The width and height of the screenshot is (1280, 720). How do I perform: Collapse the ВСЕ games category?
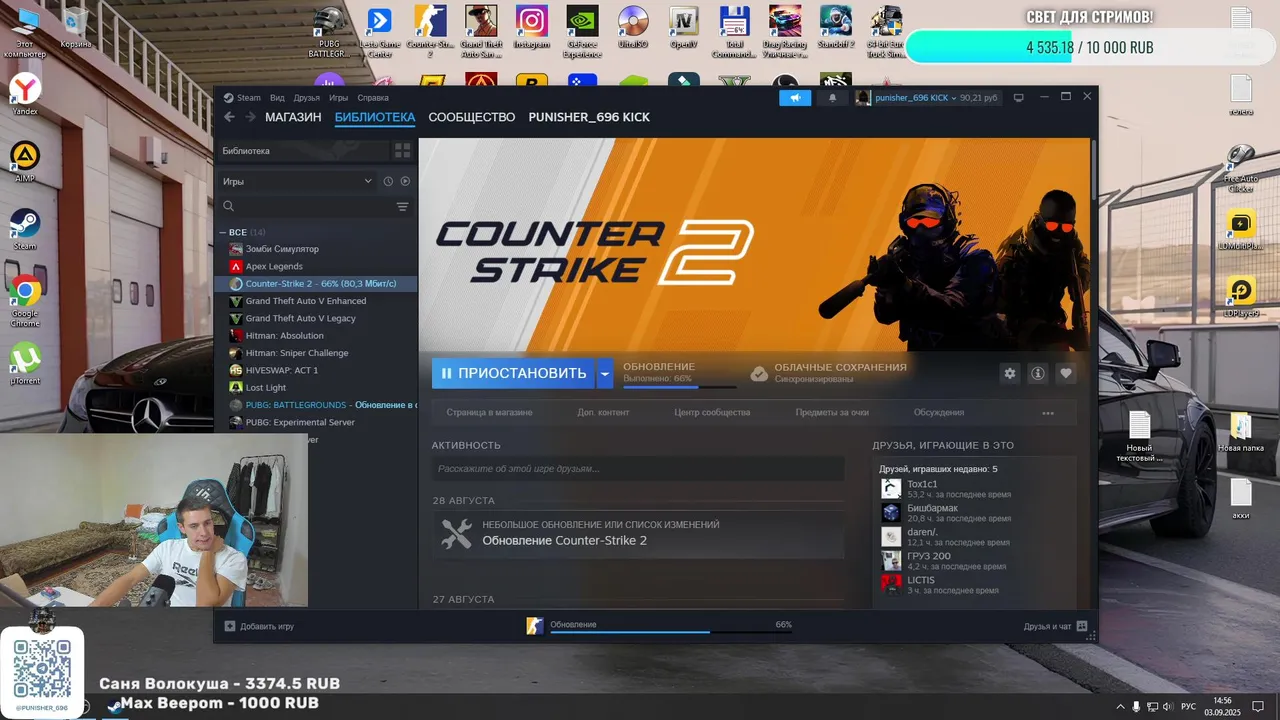(x=223, y=232)
